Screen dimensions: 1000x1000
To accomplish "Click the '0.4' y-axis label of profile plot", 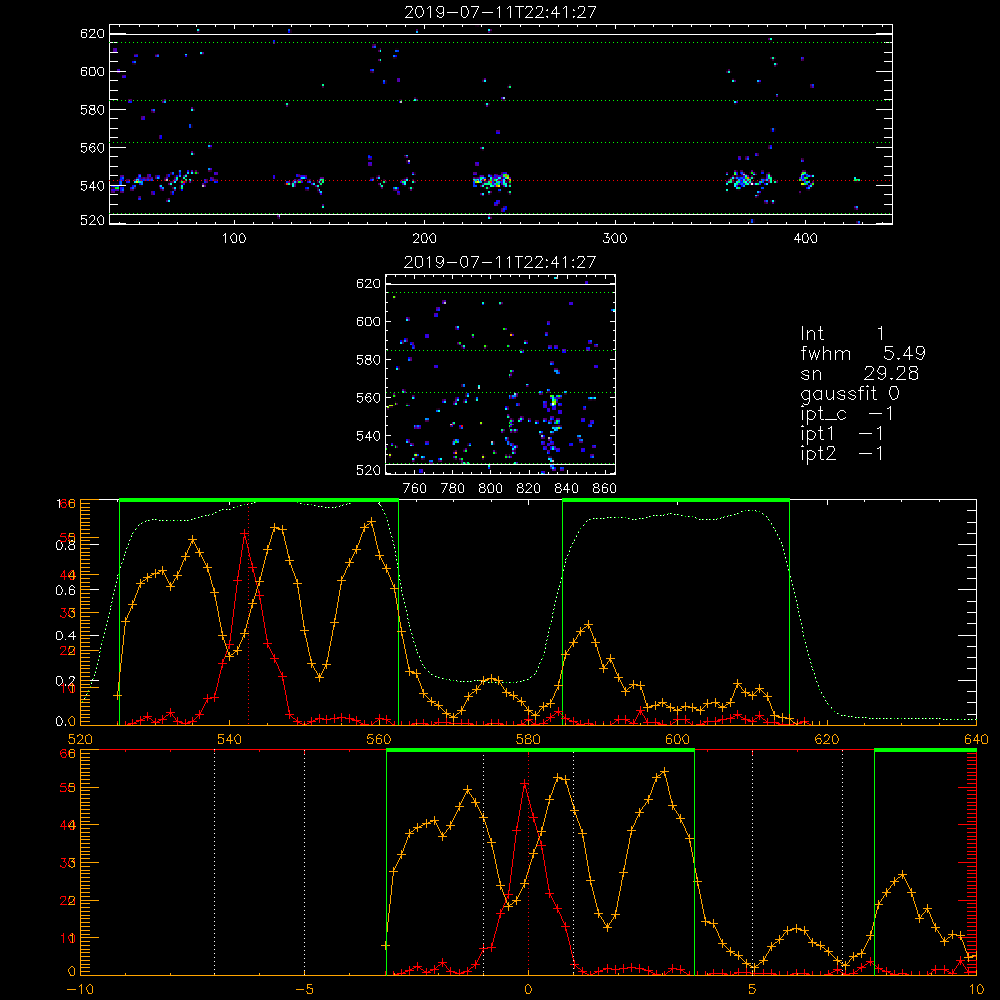I will (x=65, y=636).
